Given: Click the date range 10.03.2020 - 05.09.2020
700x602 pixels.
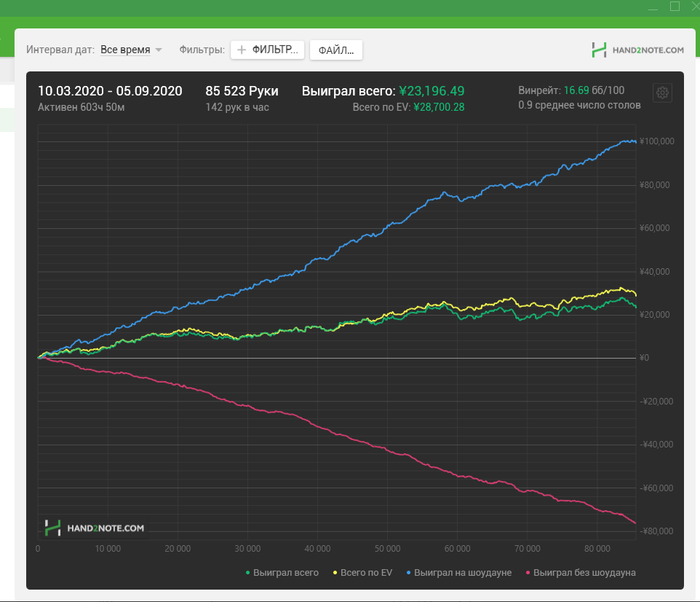Looking at the screenshot, I should point(110,91).
